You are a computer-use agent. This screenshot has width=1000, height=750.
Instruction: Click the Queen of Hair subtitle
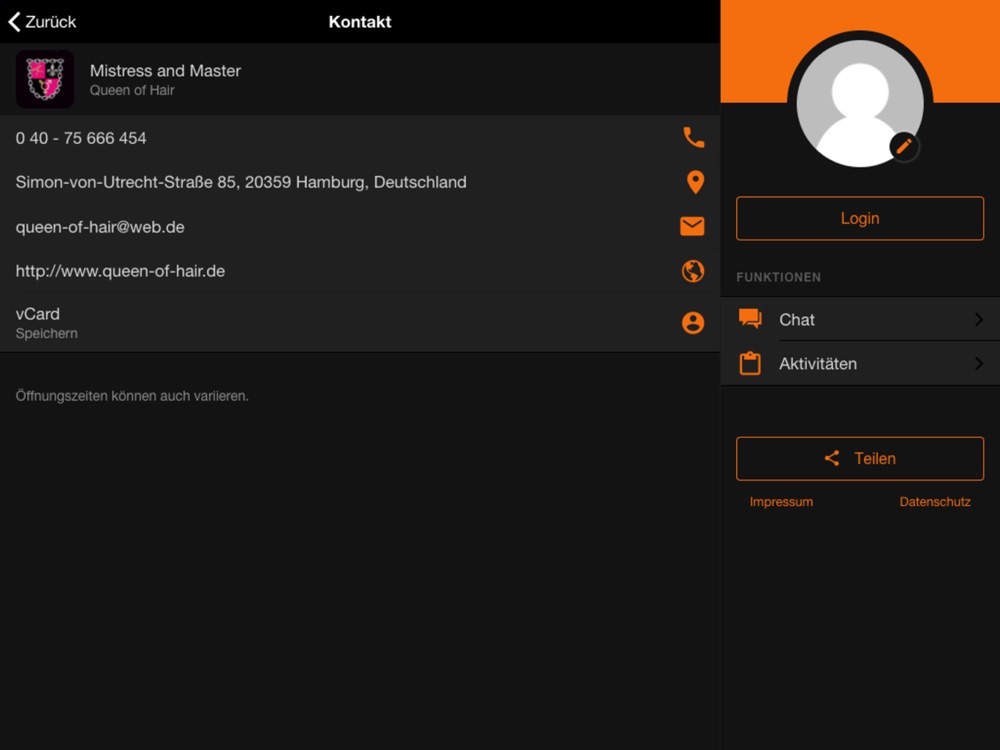[132, 91]
